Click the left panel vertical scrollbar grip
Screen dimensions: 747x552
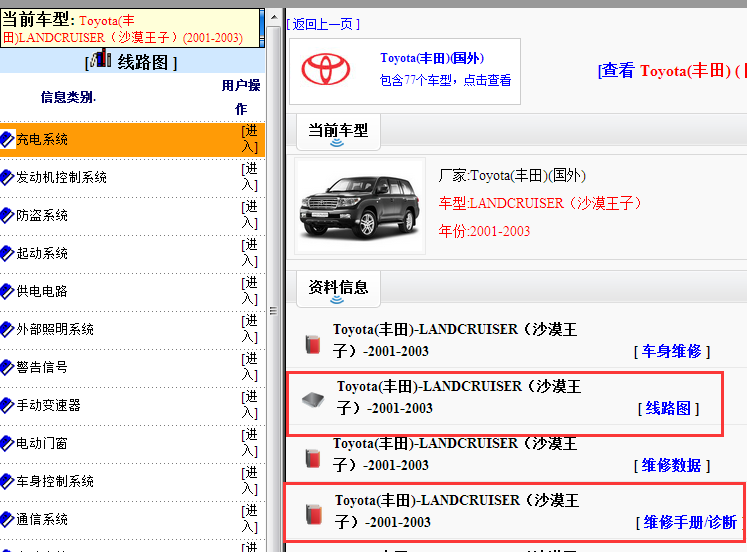[x=273, y=311]
